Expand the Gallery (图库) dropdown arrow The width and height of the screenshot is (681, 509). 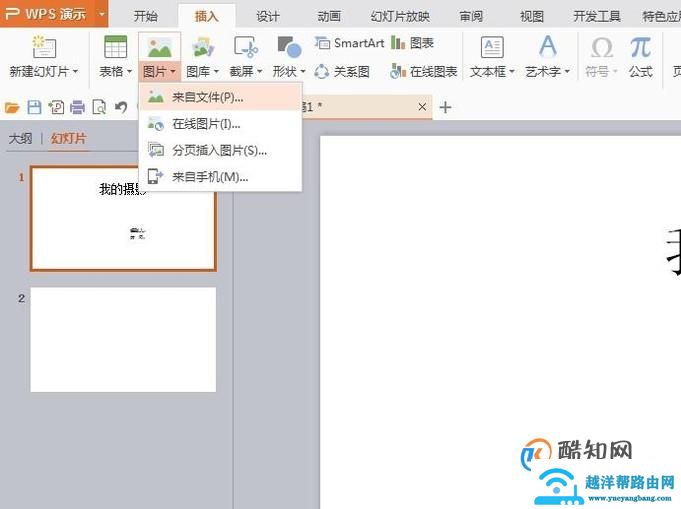[x=216, y=71]
